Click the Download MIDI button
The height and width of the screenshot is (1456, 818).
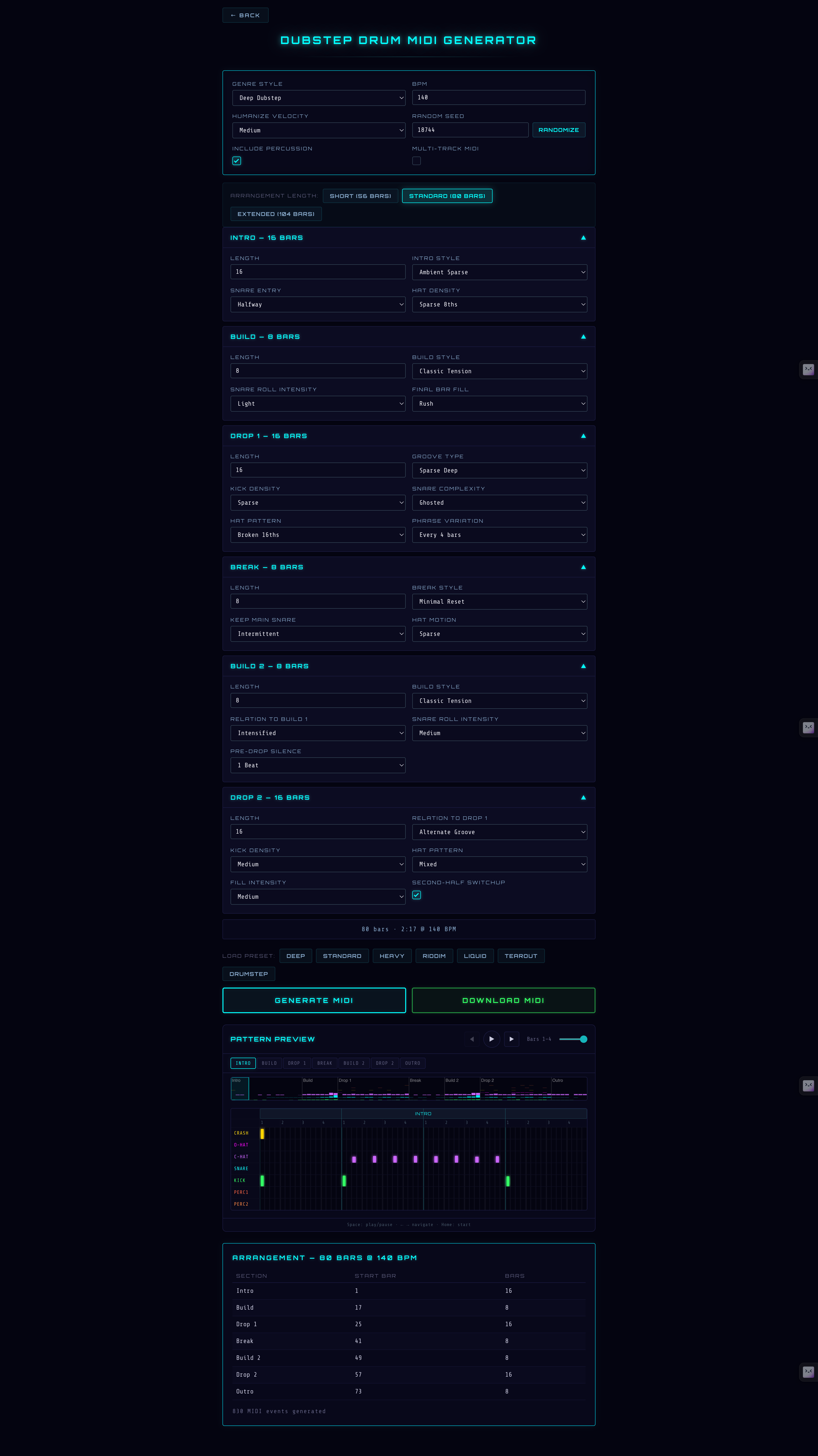[x=503, y=1000]
